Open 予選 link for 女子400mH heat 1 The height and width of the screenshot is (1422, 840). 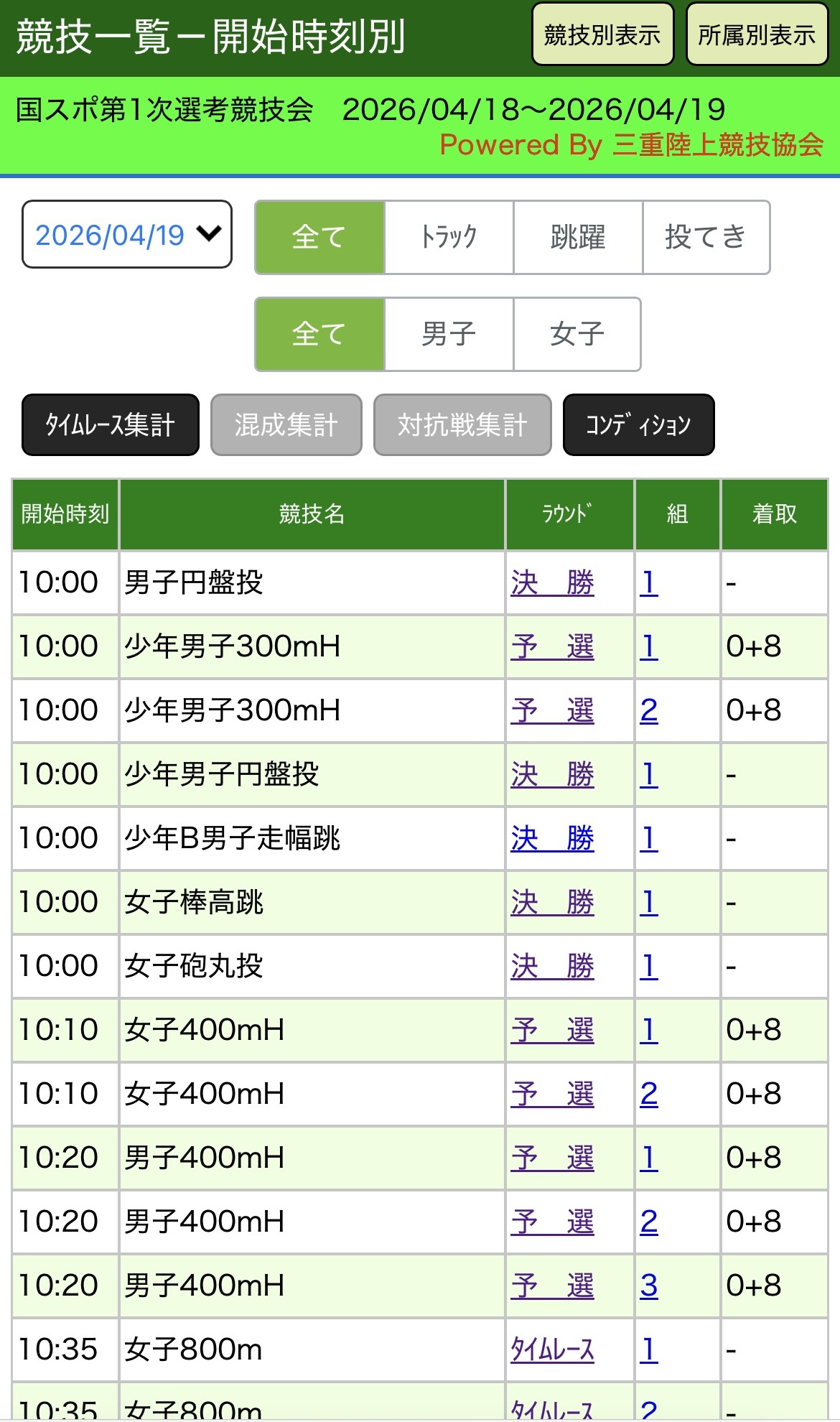552,1030
